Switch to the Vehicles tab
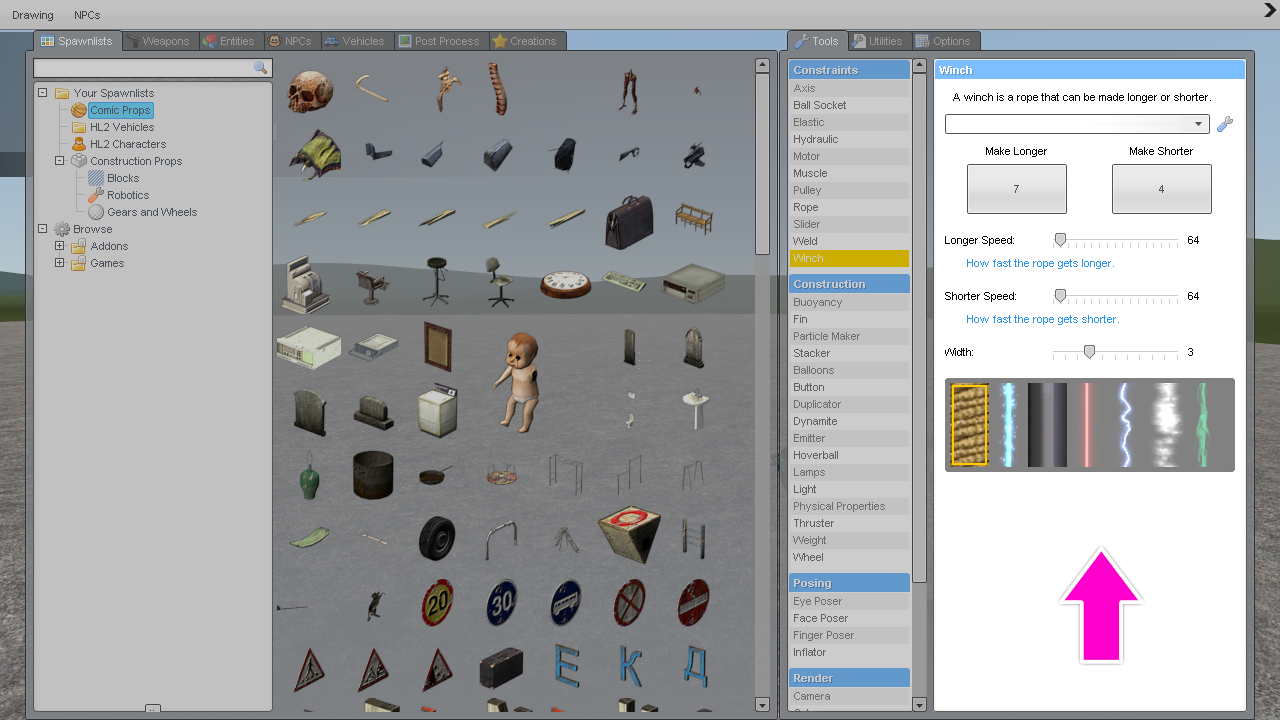 (355, 41)
